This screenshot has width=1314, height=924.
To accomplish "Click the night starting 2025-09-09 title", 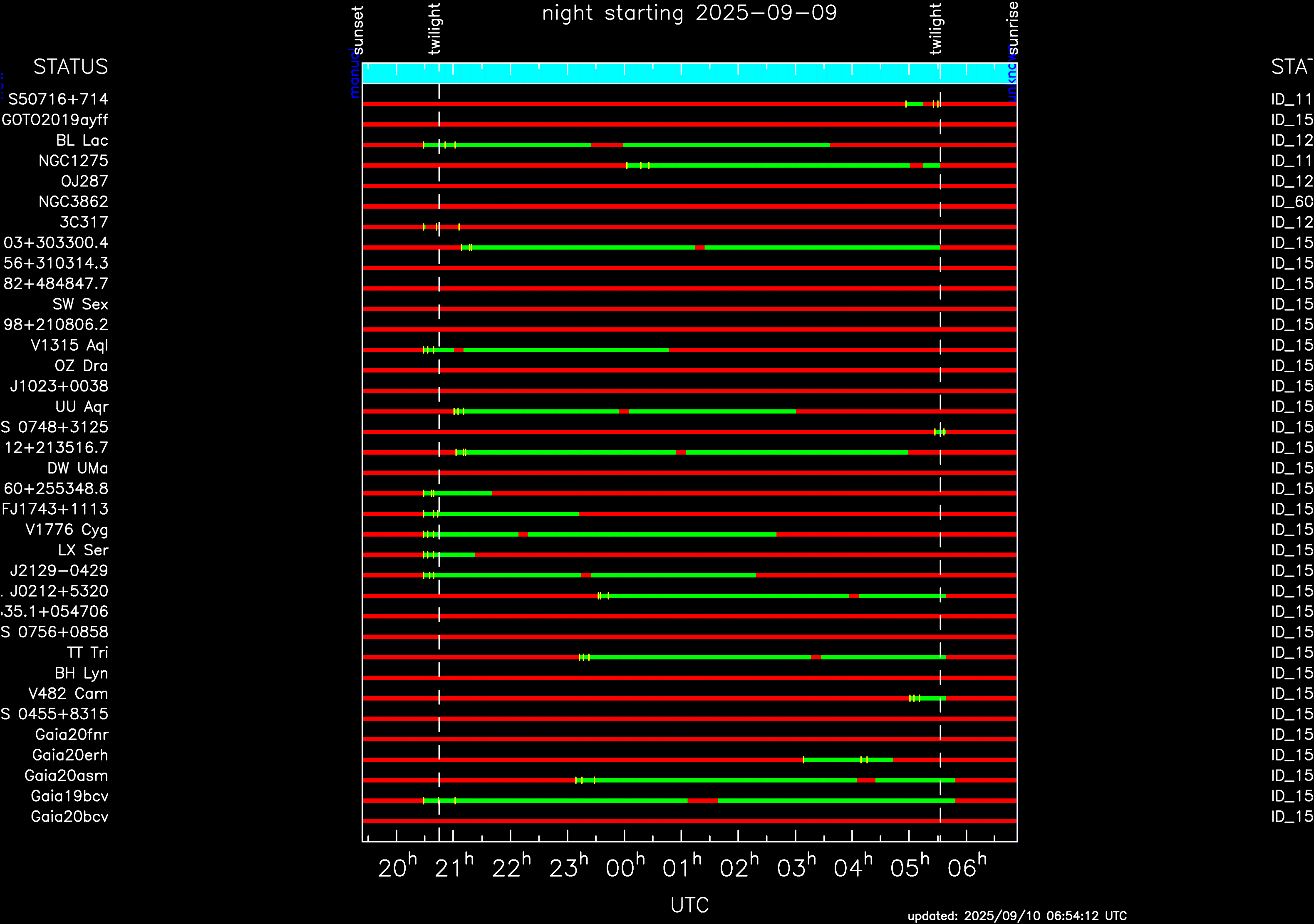I will click(689, 13).
